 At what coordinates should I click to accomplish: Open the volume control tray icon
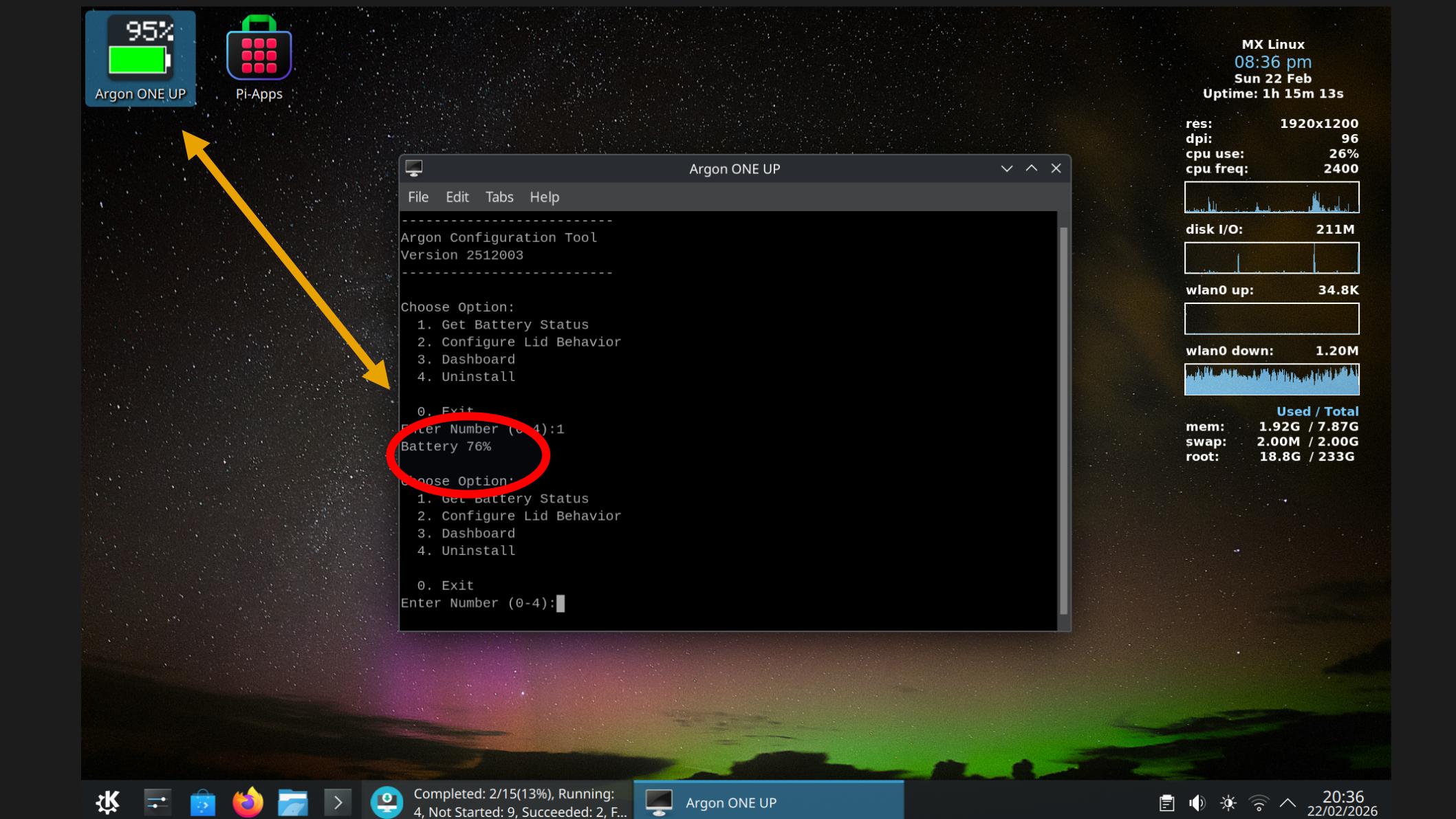tap(1197, 802)
